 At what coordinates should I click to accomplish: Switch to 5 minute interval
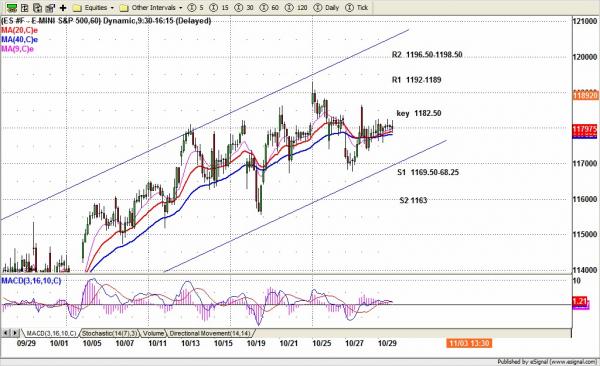[x=196, y=7]
